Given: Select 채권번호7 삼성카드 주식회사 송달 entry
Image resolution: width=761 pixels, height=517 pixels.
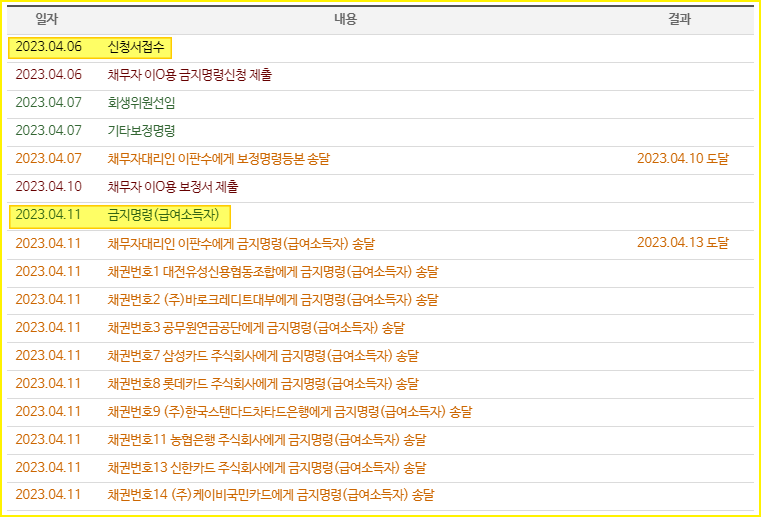Looking at the screenshot, I should [x=263, y=356].
